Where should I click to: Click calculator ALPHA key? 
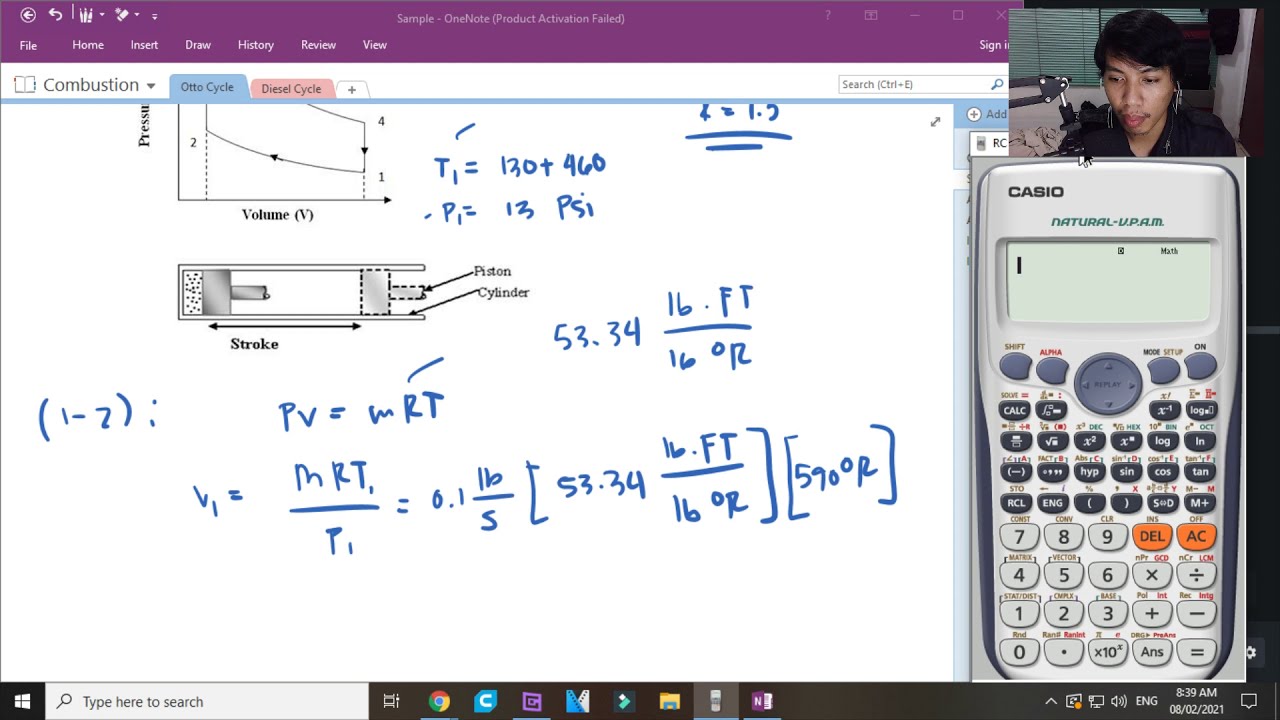(x=1052, y=370)
